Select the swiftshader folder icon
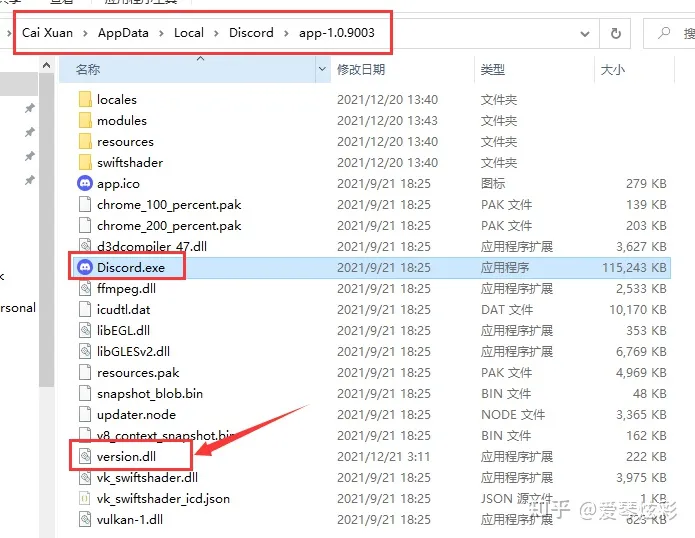 (85, 162)
